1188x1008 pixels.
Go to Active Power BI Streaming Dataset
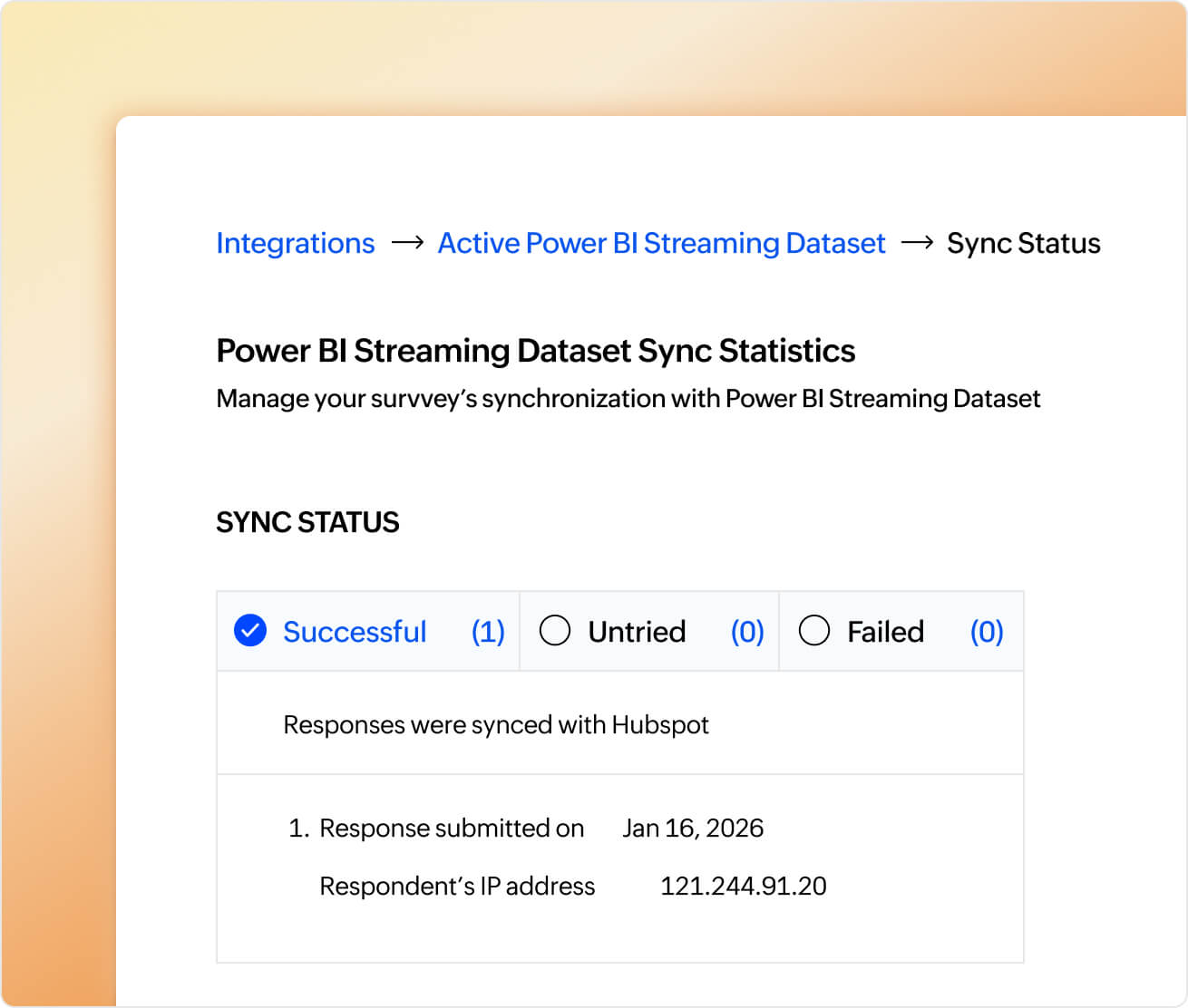click(661, 243)
